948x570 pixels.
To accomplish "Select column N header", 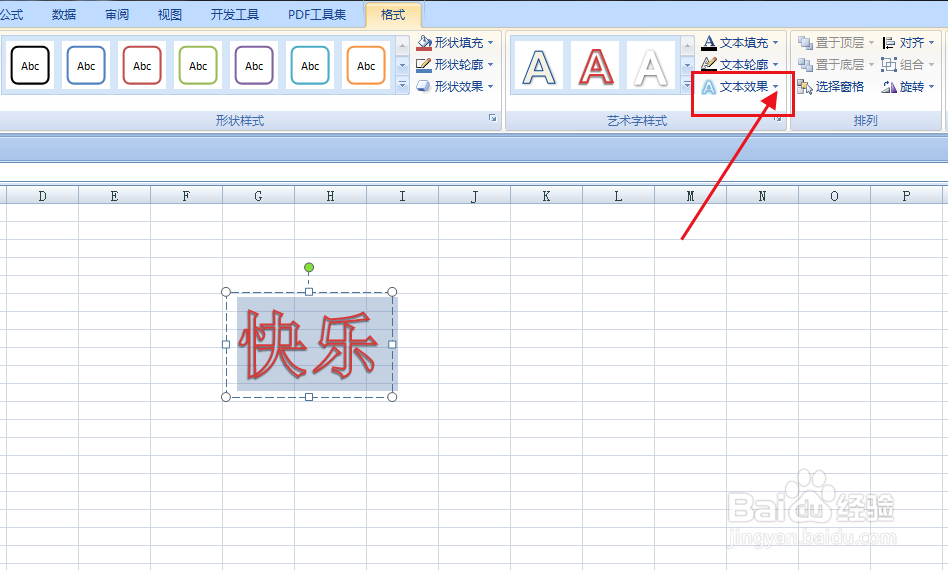I will (762, 196).
